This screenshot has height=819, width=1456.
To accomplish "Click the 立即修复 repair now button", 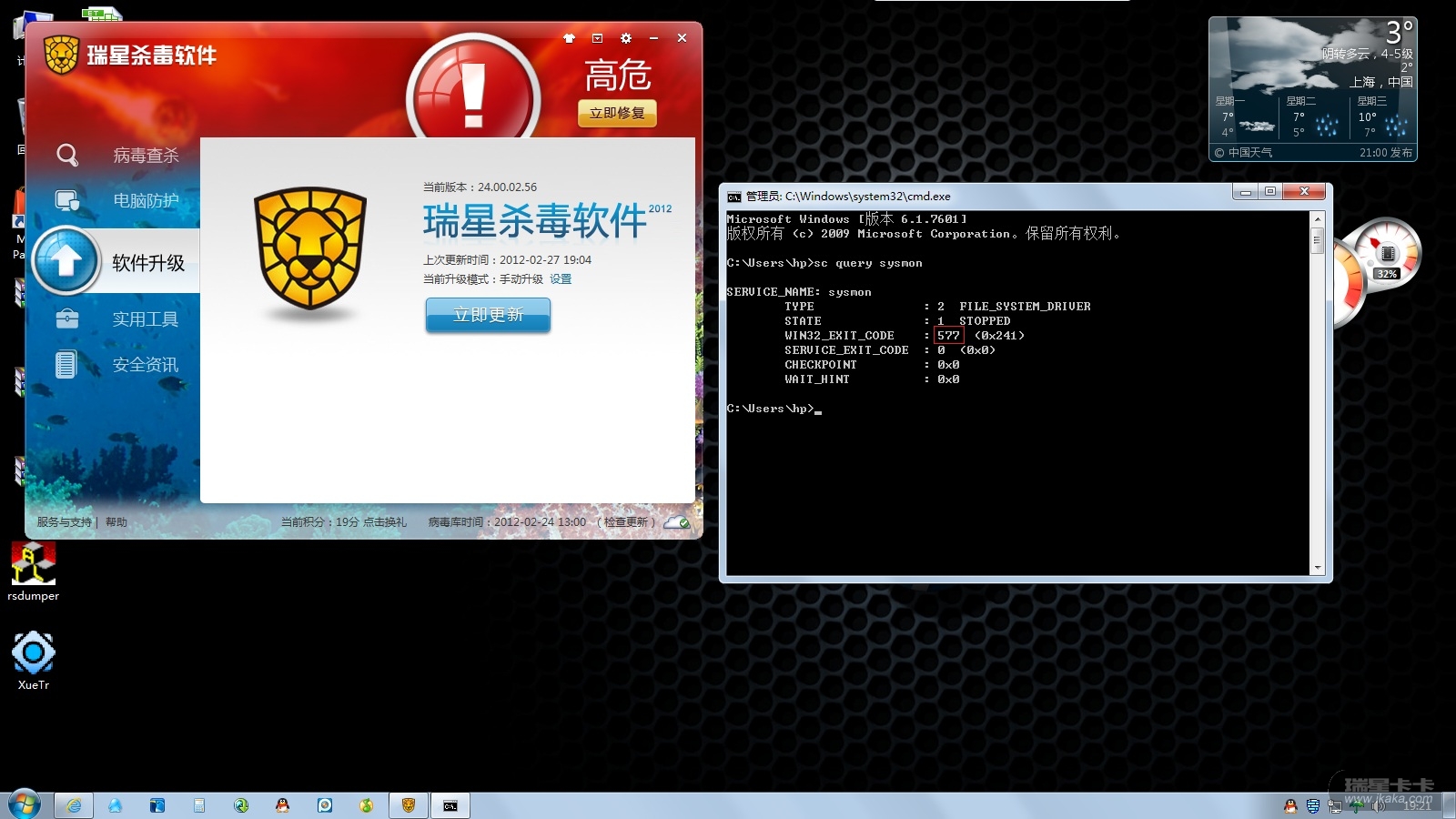I will point(617,113).
